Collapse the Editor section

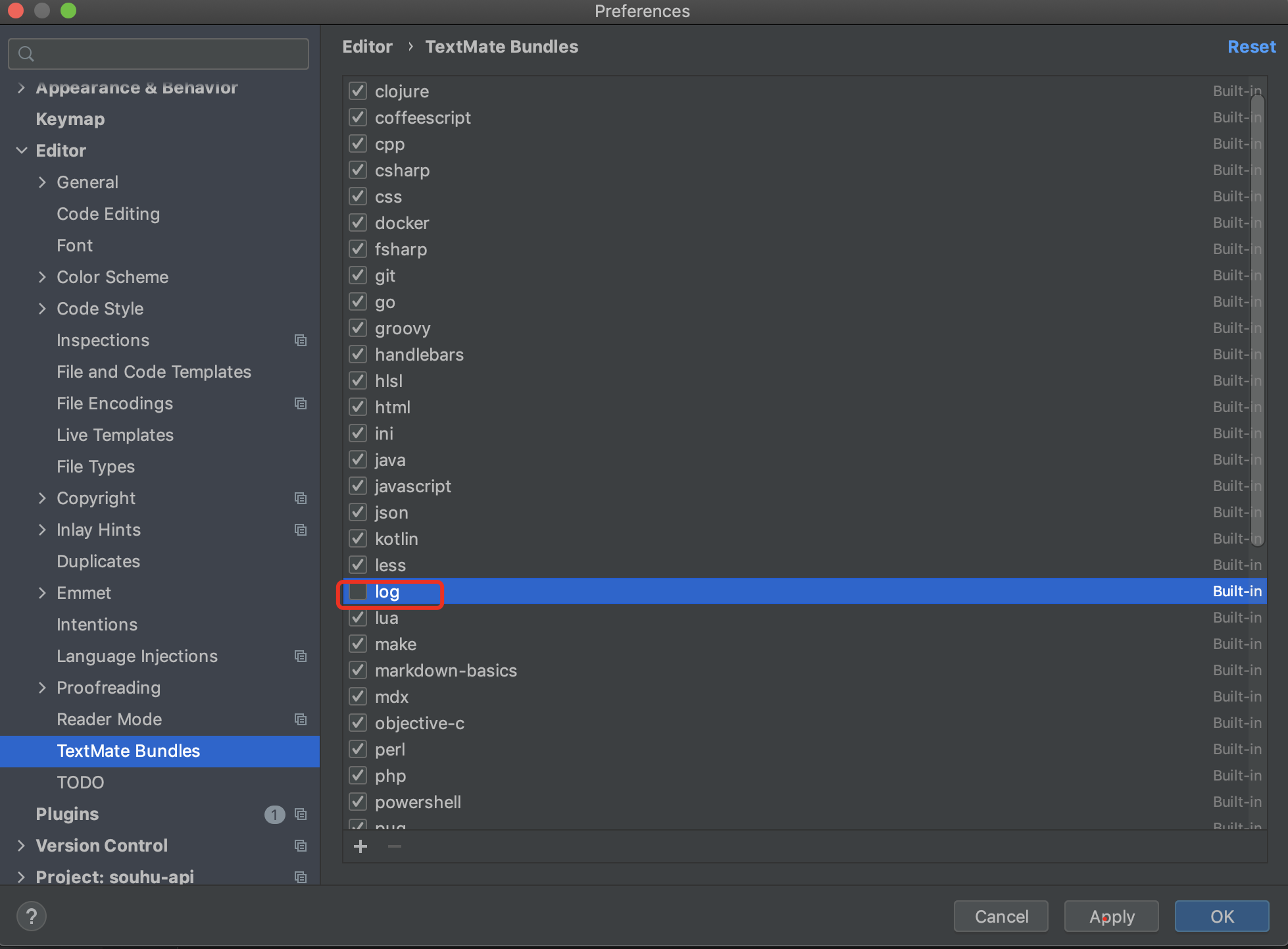pyautogui.click(x=22, y=151)
